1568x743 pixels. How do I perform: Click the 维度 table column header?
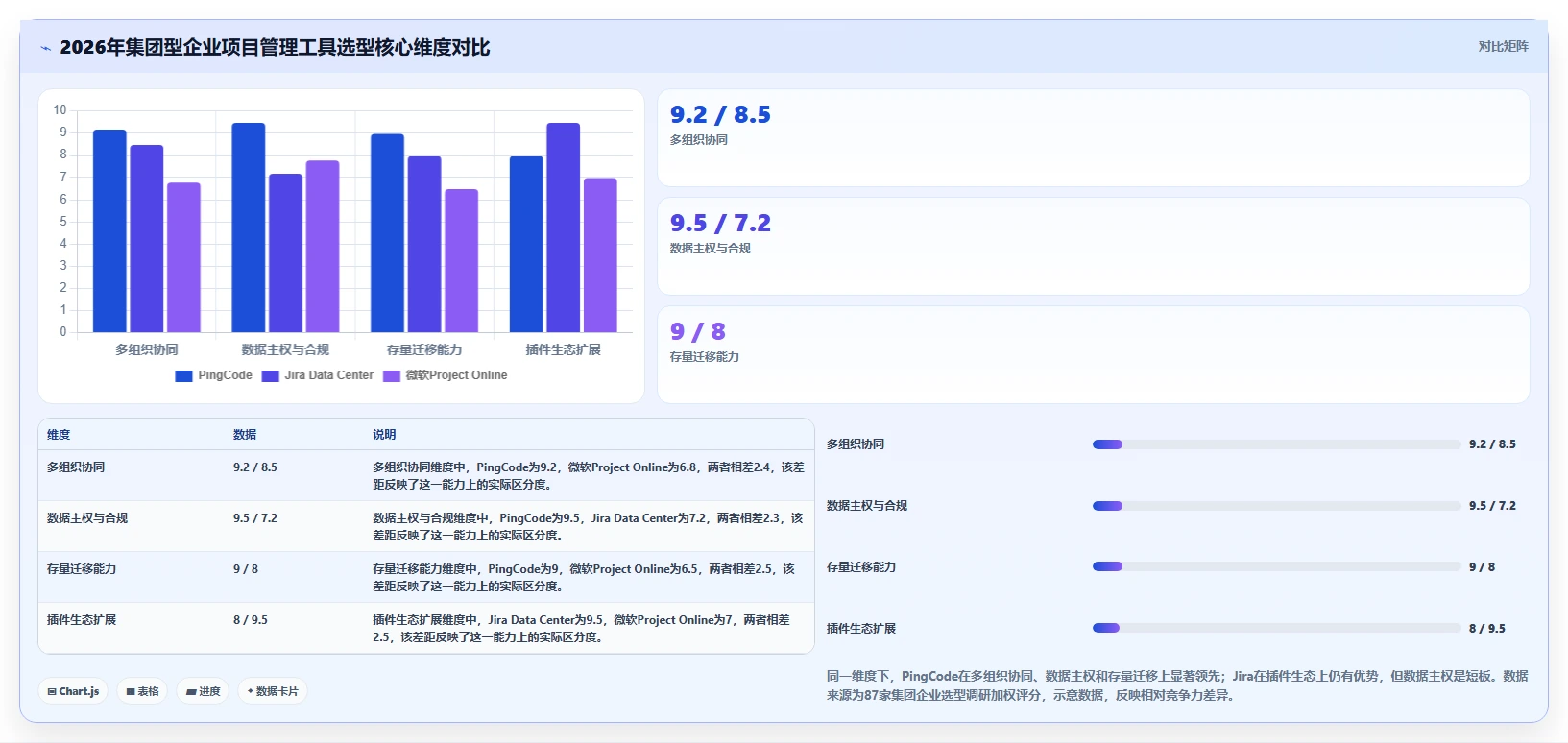59,435
